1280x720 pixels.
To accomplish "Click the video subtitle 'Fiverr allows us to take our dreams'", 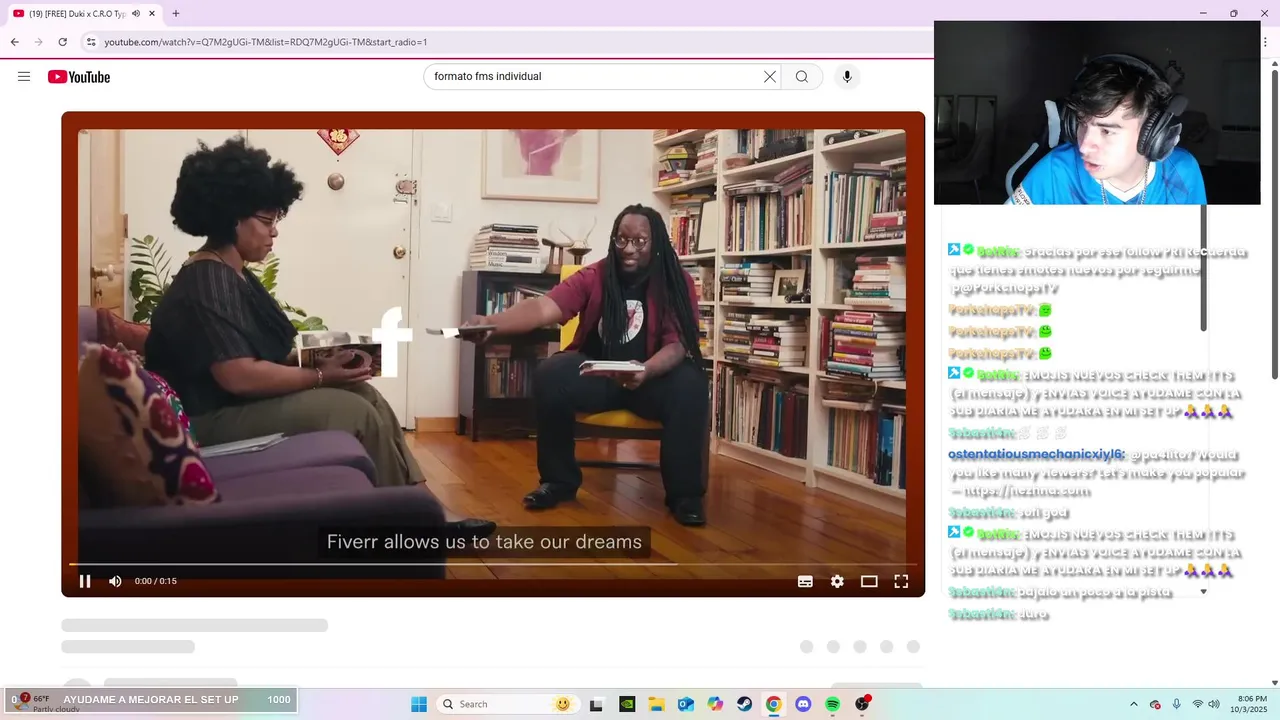I will [x=484, y=542].
